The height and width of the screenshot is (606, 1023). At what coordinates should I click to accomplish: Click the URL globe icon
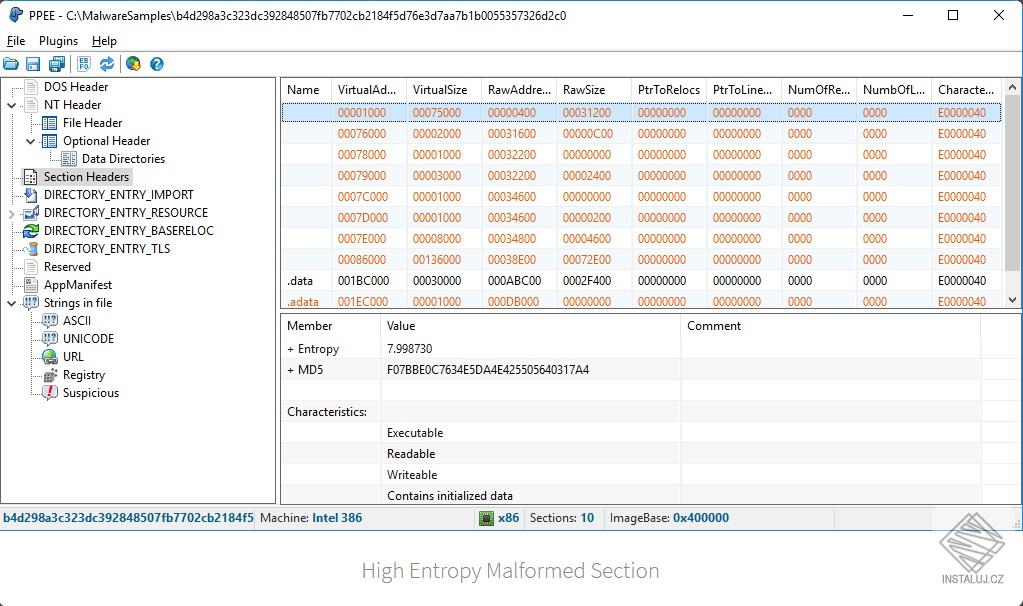[x=50, y=357]
